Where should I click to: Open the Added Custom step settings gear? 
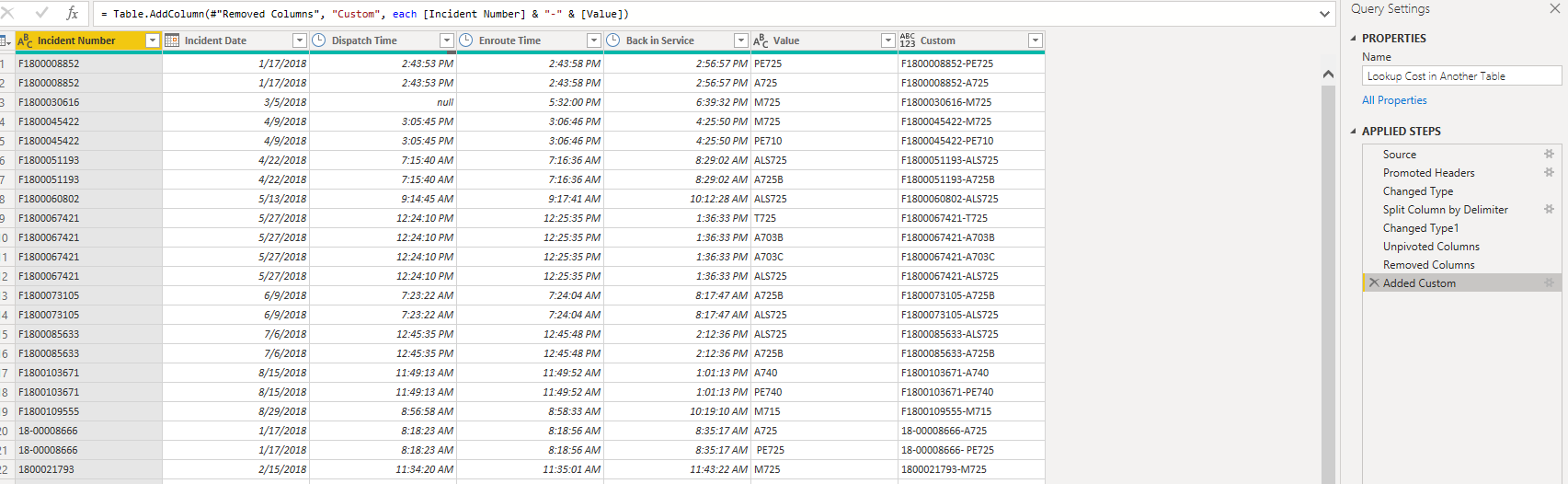(1549, 283)
